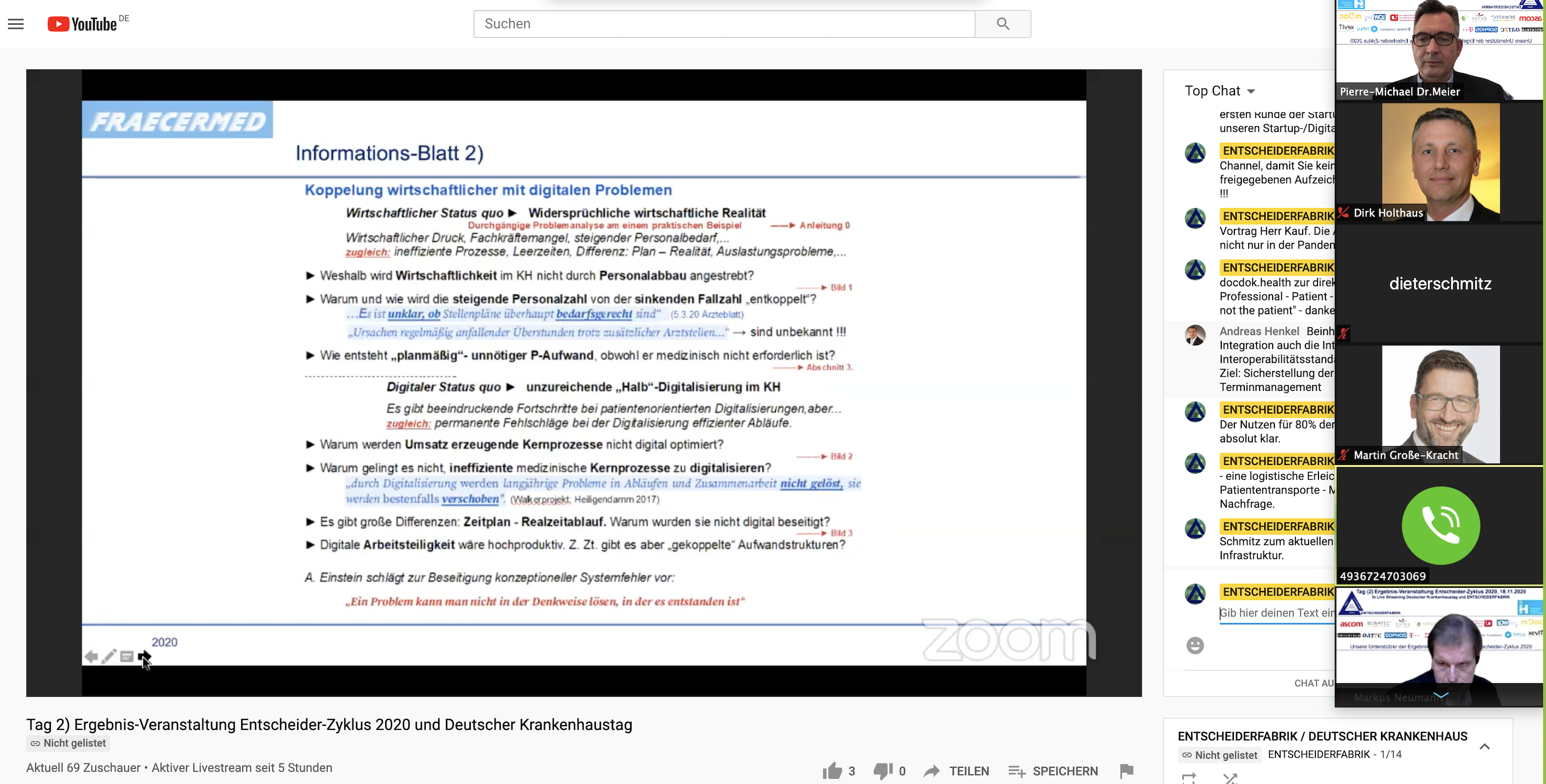Focus the Suchen search field
Screen dimensions: 1546x784
[724, 24]
